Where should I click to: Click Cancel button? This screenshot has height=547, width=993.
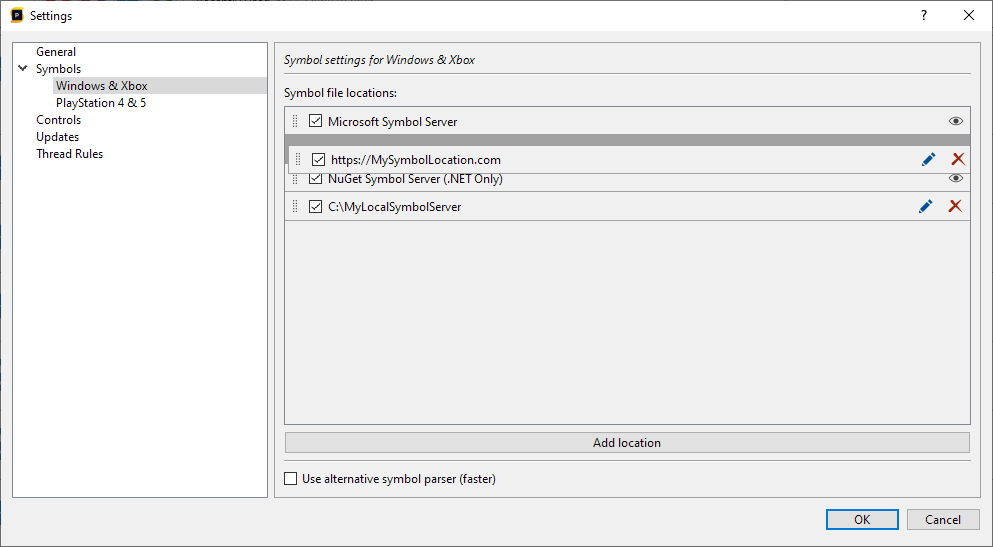(943, 520)
